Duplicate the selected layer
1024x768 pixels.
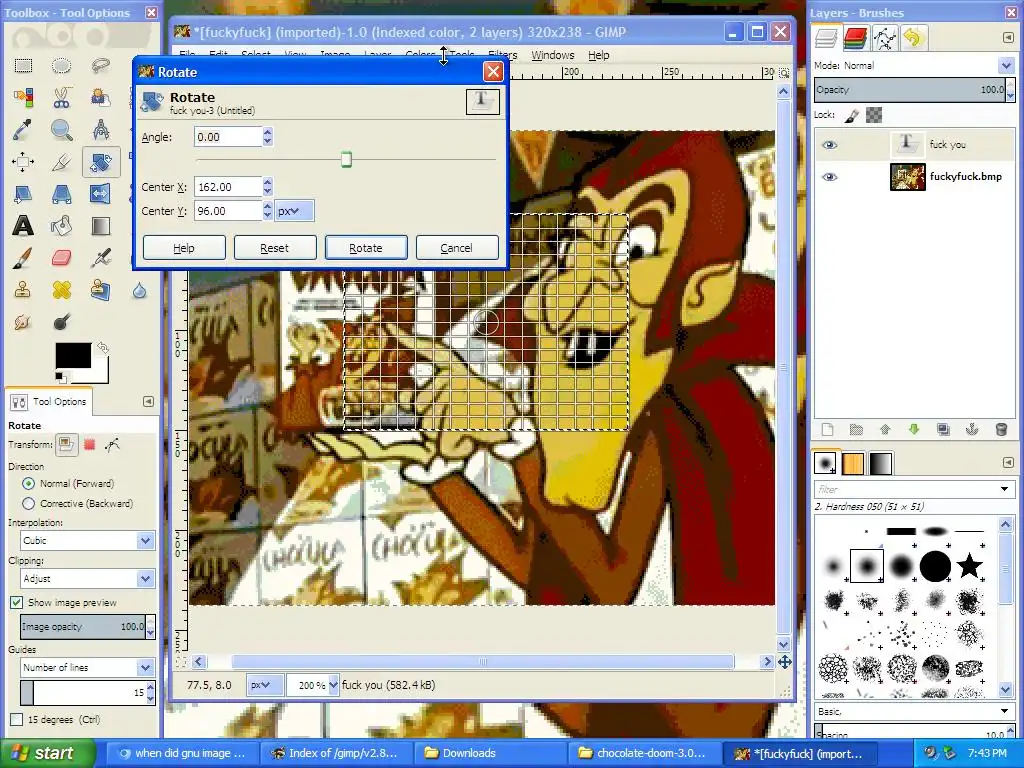click(943, 429)
